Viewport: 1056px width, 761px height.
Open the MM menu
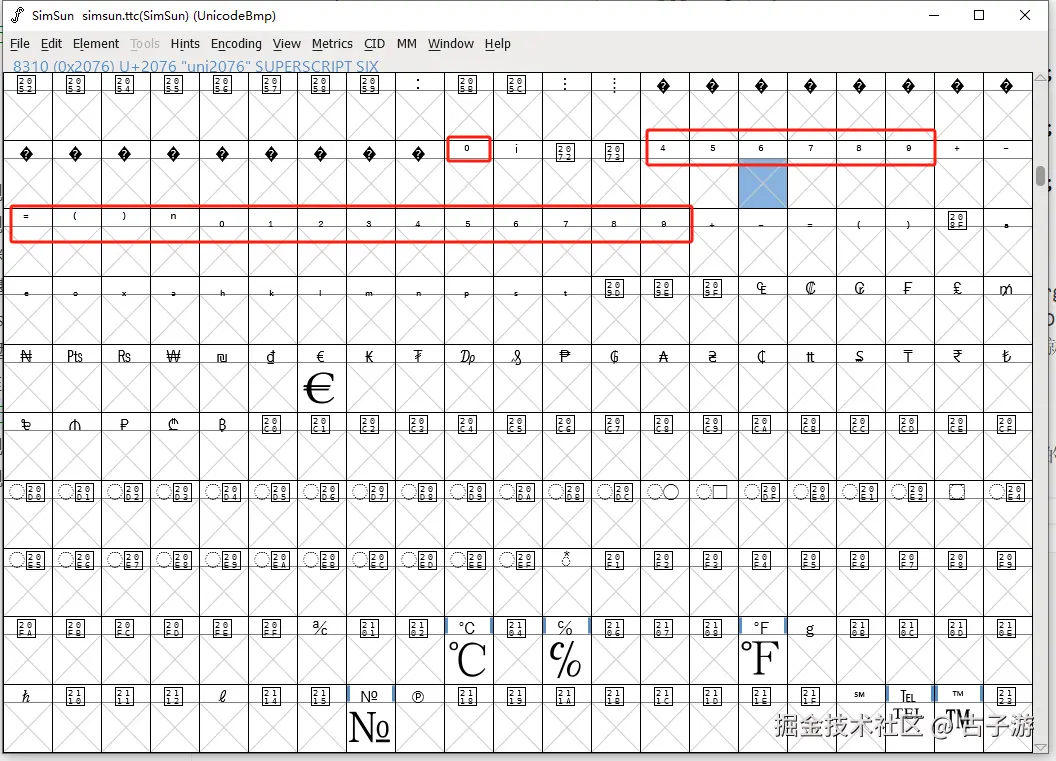tap(407, 44)
